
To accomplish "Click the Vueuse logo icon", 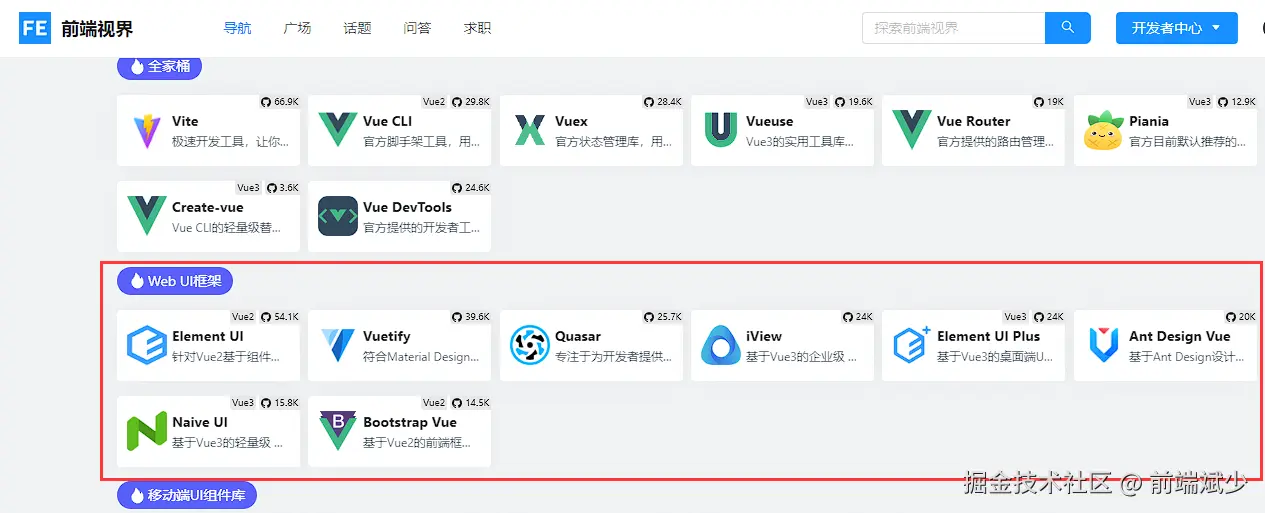I will pos(720,130).
